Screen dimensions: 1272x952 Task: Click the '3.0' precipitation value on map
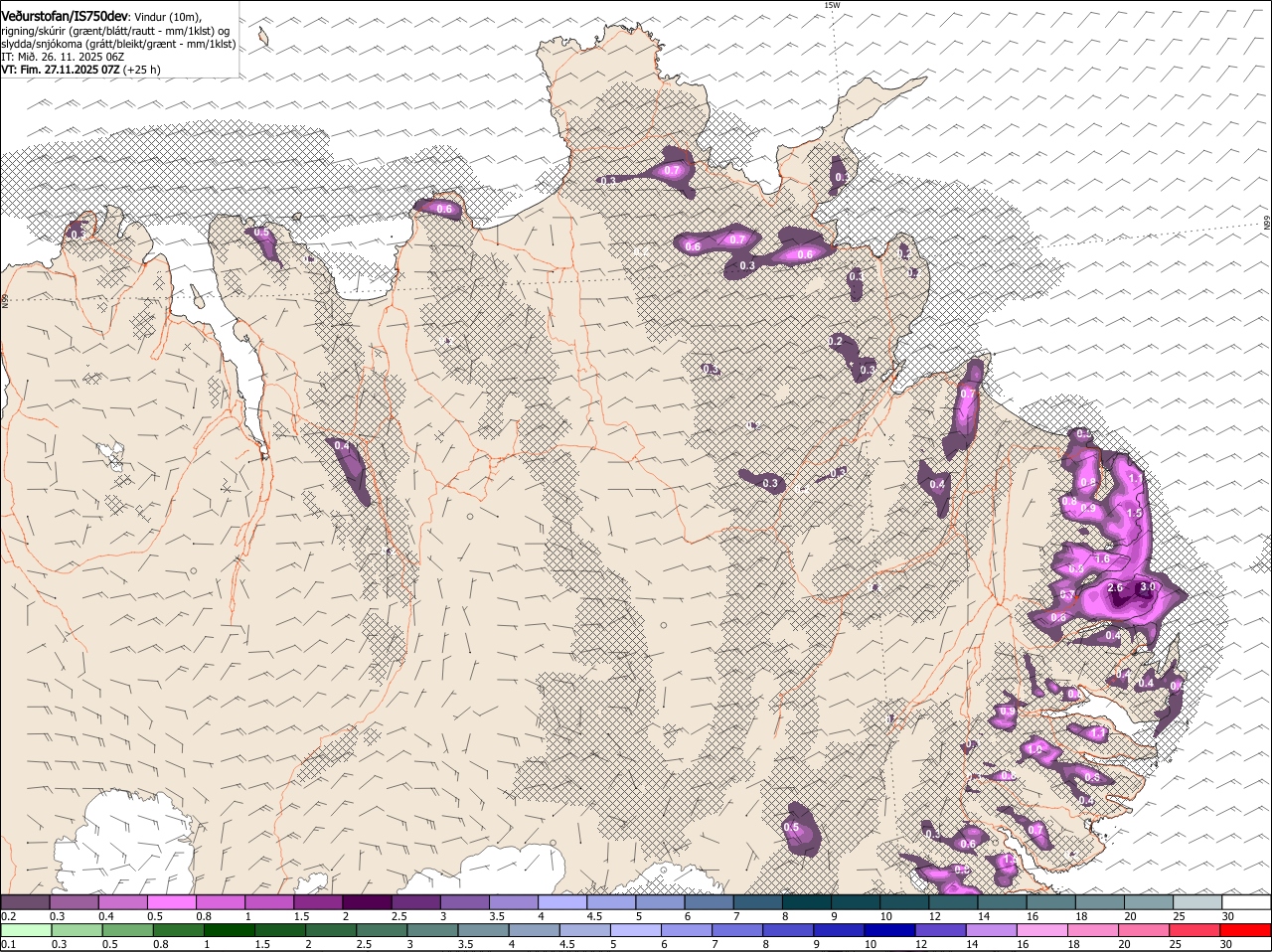pyautogui.click(x=1148, y=587)
